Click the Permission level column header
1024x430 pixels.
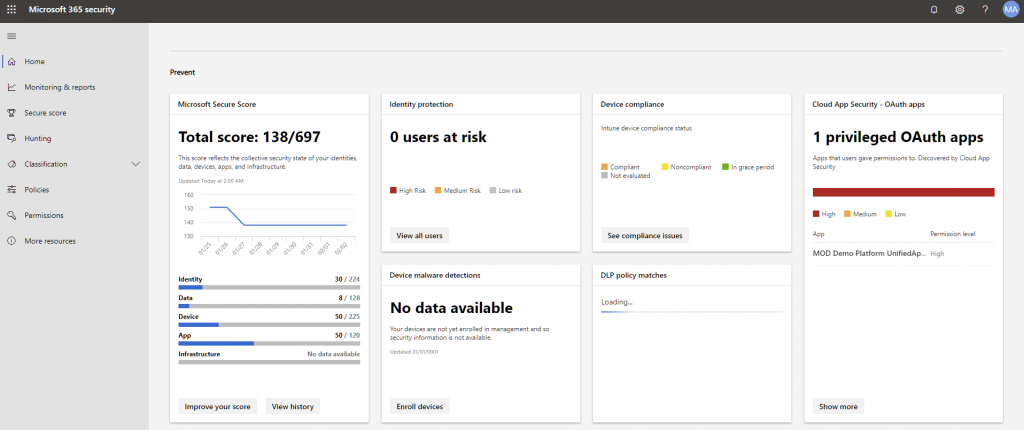pos(953,234)
